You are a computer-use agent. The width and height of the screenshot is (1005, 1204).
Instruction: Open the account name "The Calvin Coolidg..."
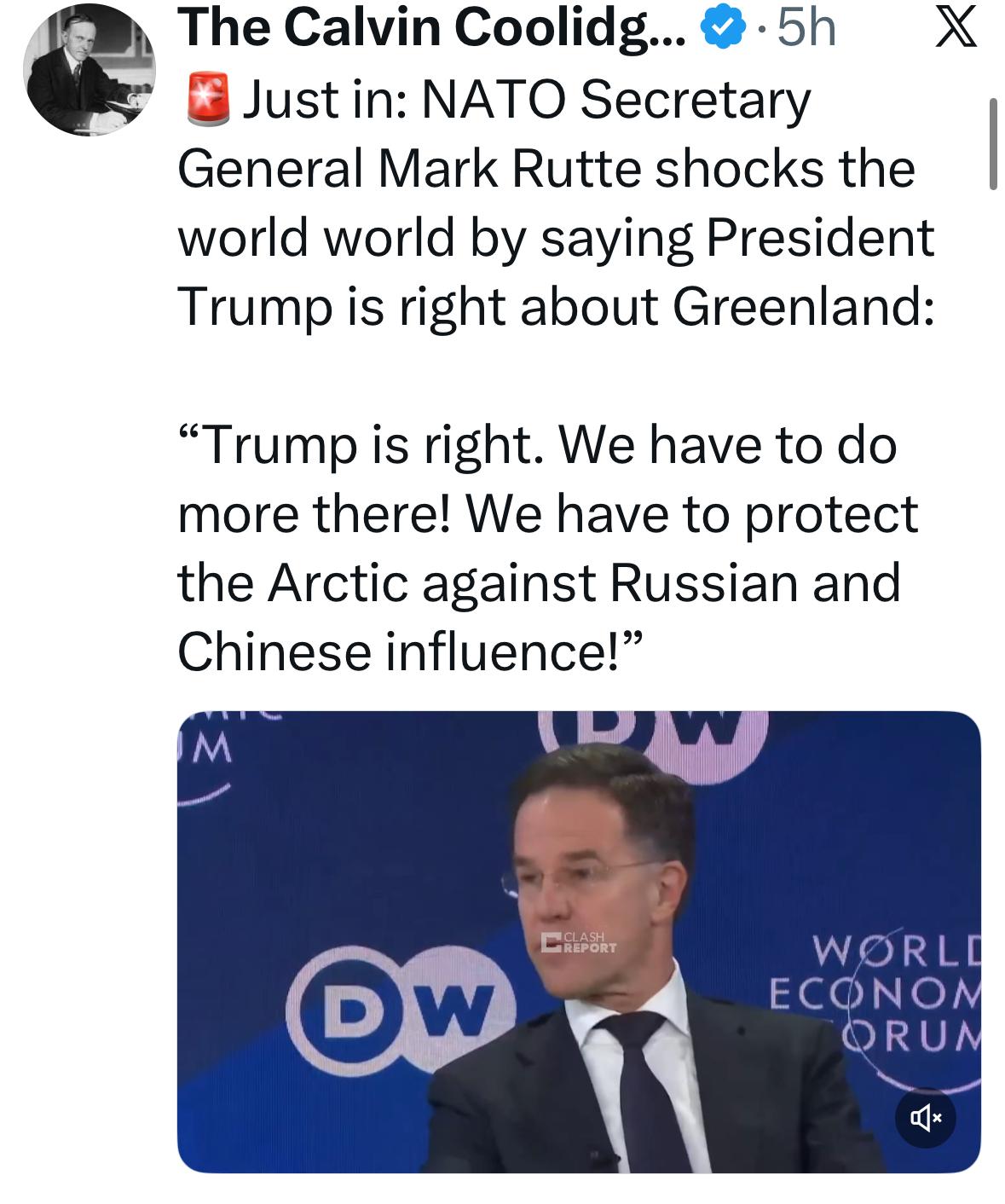point(430,30)
